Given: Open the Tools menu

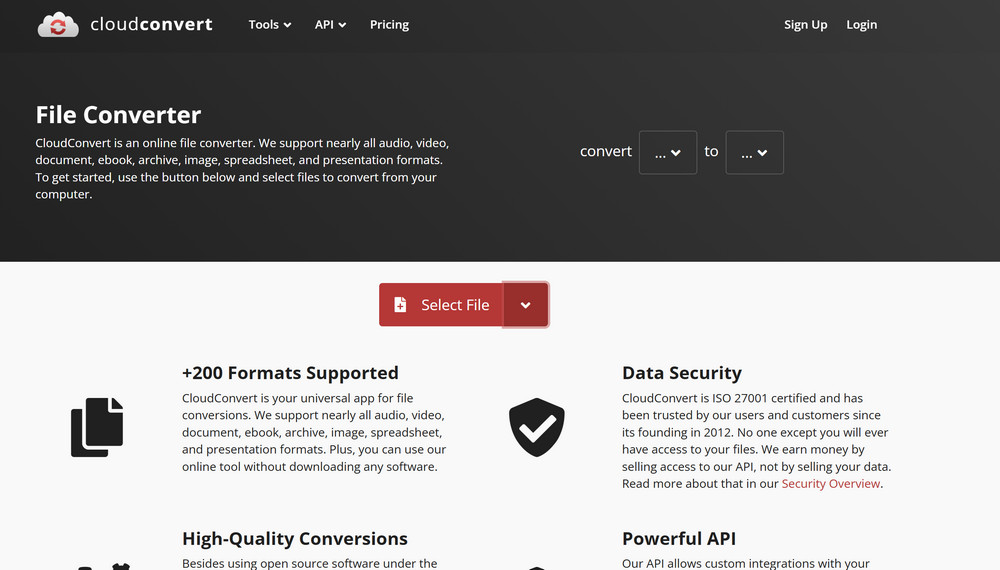Looking at the screenshot, I should click(270, 24).
